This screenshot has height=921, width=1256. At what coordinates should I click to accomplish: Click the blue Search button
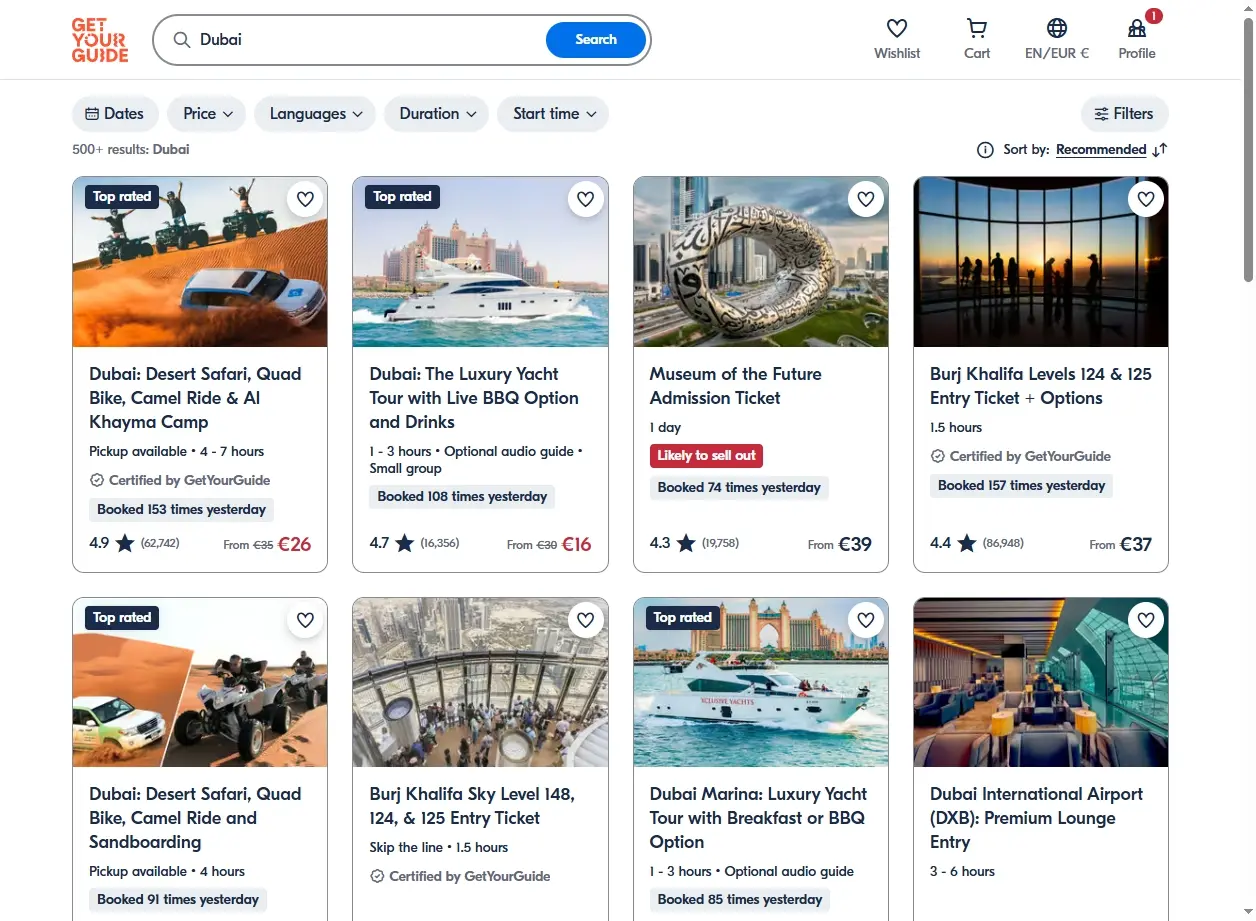point(596,40)
